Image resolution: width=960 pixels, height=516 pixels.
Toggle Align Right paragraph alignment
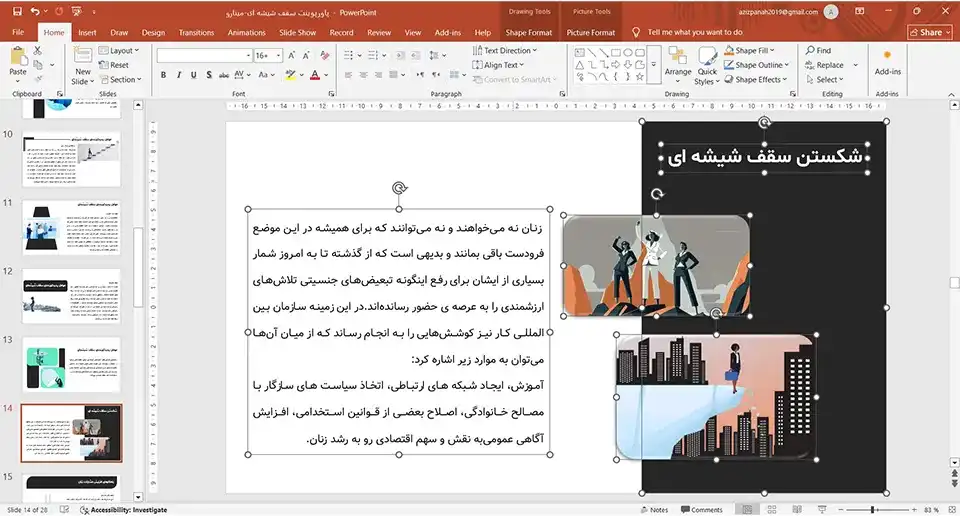coord(378,75)
